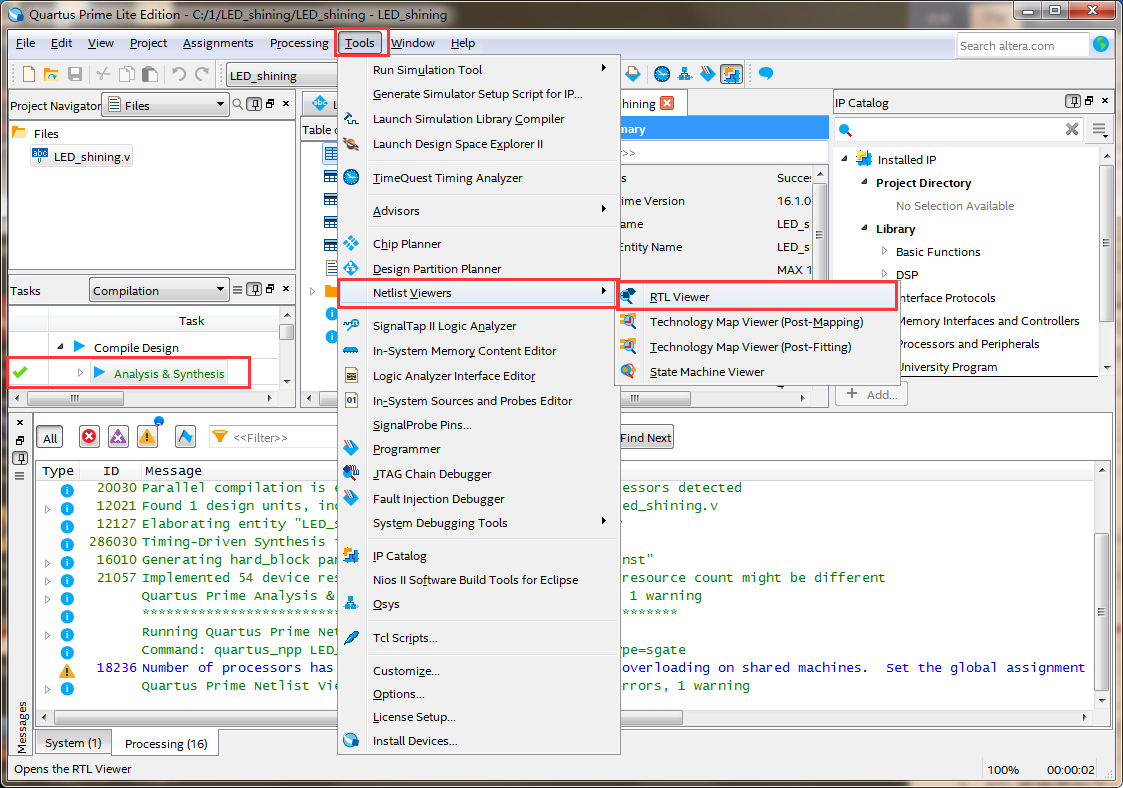Click the Find Next button
This screenshot has width=1123, height=788.
[x=645, y=438]
